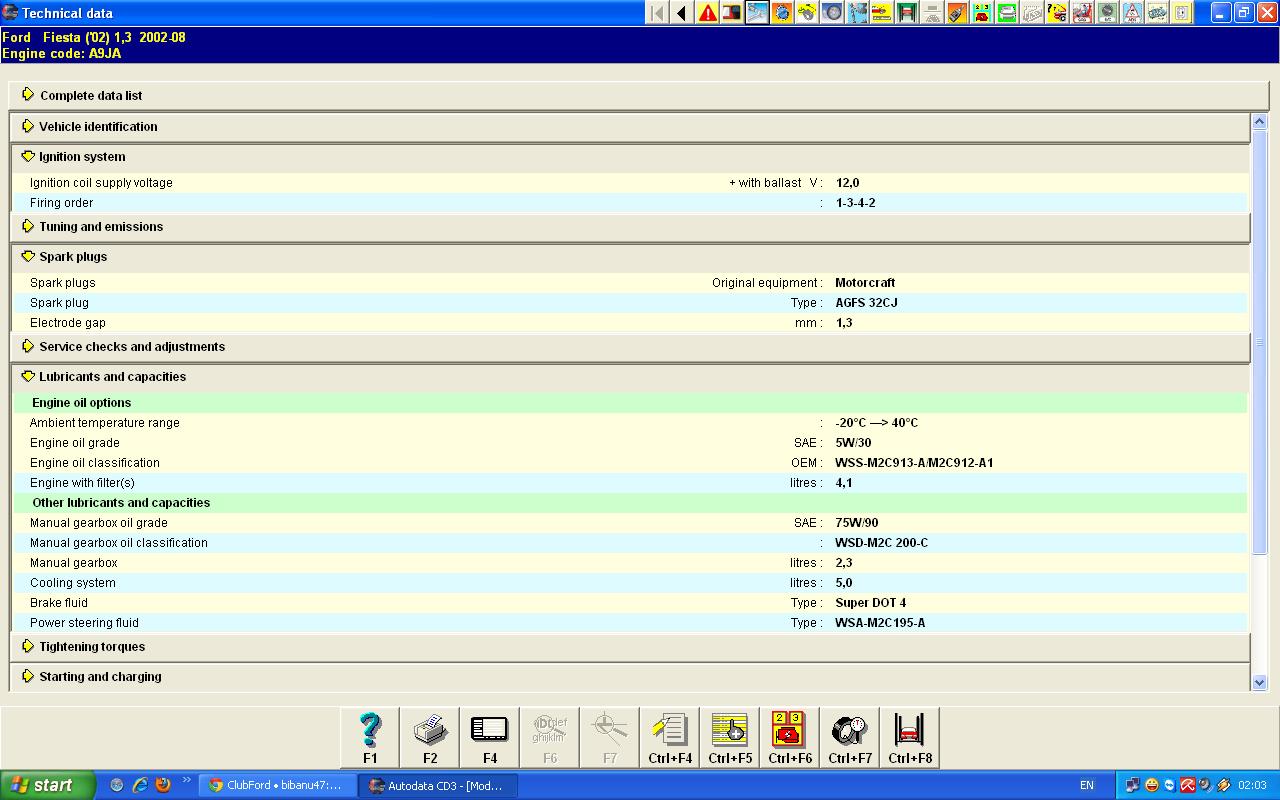The width and height of the screenshot is (1280, 800).
Task: Go back with the black left arrow
Action: click(682, 13)
